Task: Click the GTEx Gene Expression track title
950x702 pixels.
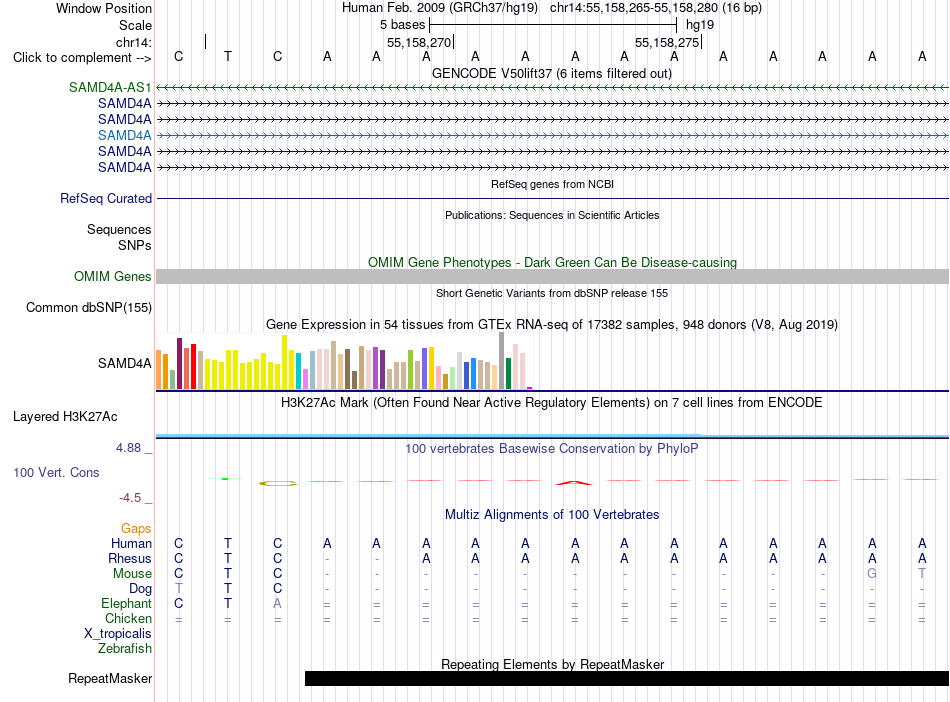Action: pos(552,324)
